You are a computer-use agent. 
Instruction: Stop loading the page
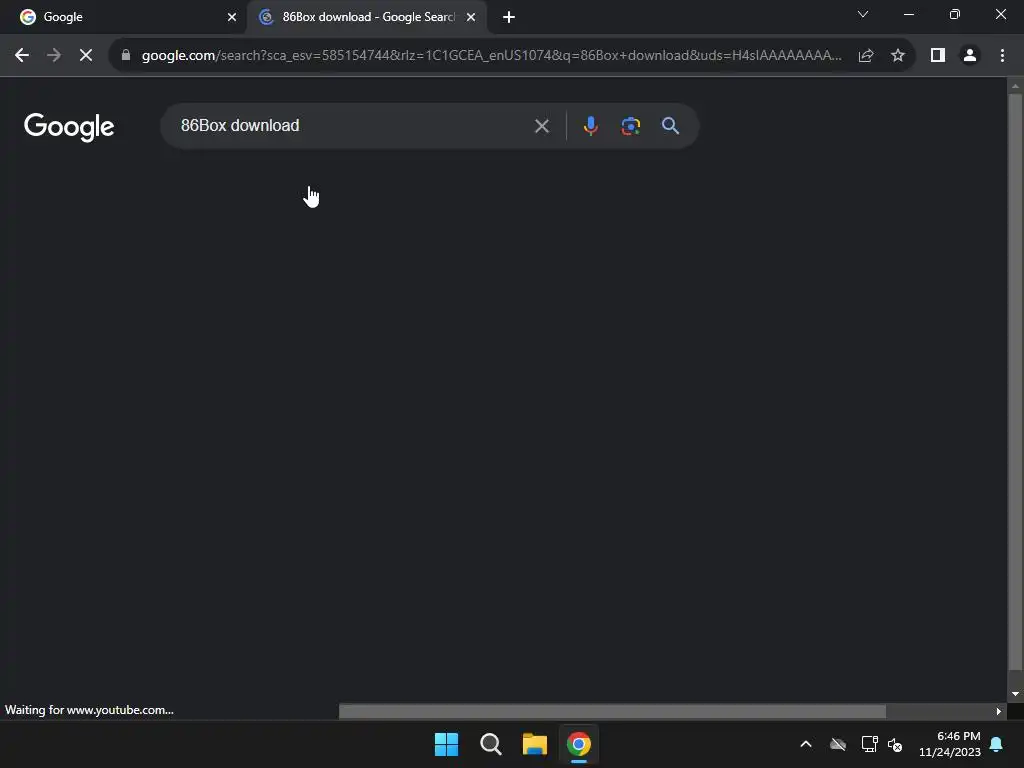[x=86, y=56]
